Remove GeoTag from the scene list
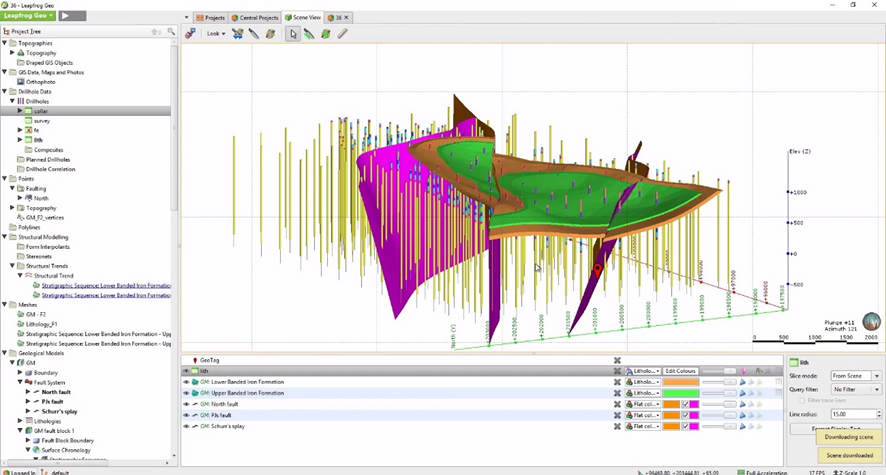Image resolution: width=886 pixels, height=475 pixels. (617, 360)
